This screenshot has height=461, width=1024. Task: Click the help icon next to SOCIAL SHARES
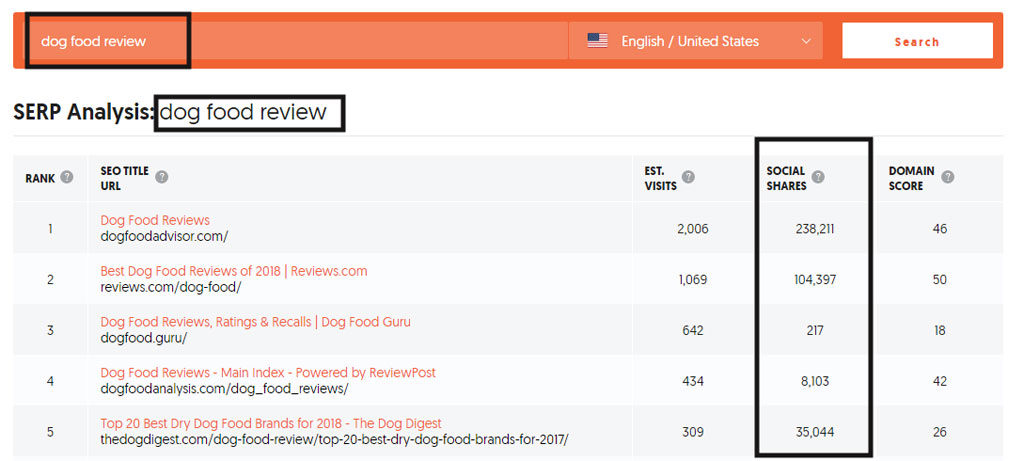[818, 178]
